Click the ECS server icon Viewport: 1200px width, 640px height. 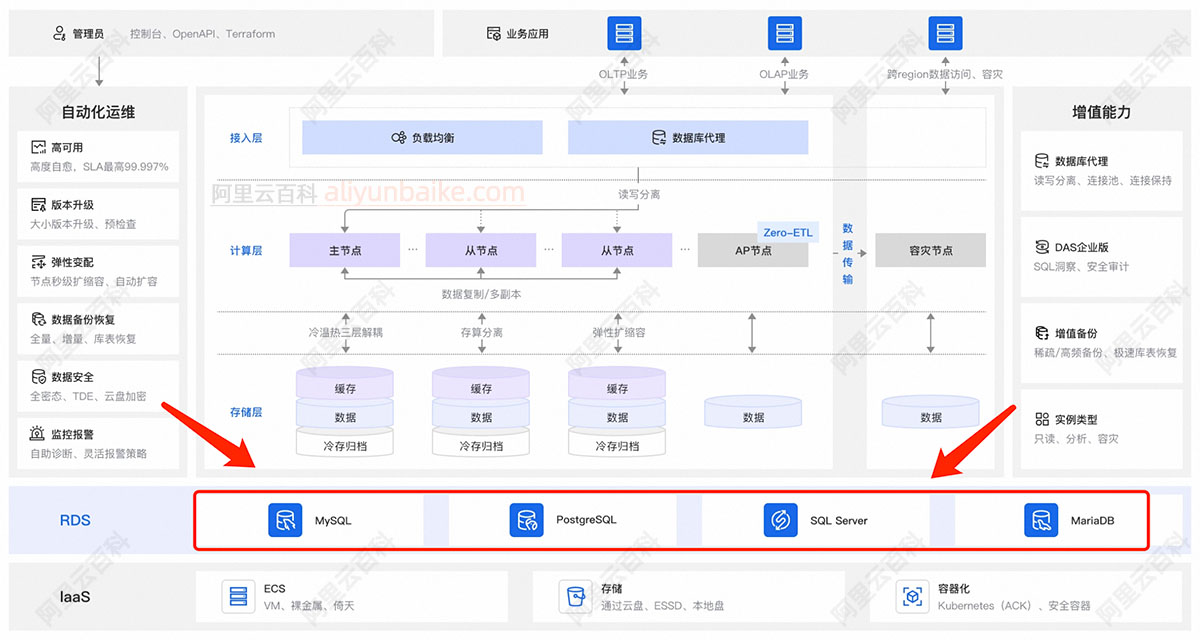[238, 597]
